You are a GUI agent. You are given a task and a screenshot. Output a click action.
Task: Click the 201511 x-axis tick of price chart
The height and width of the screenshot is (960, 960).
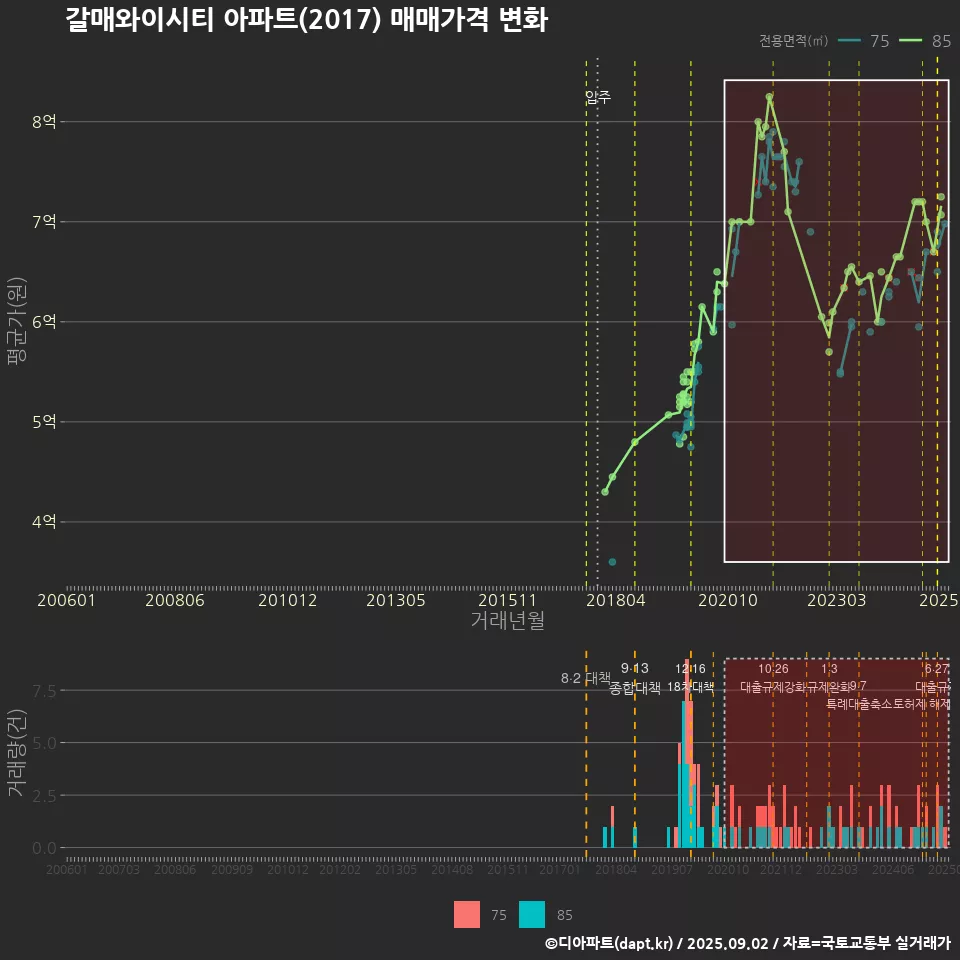(508, 600)
